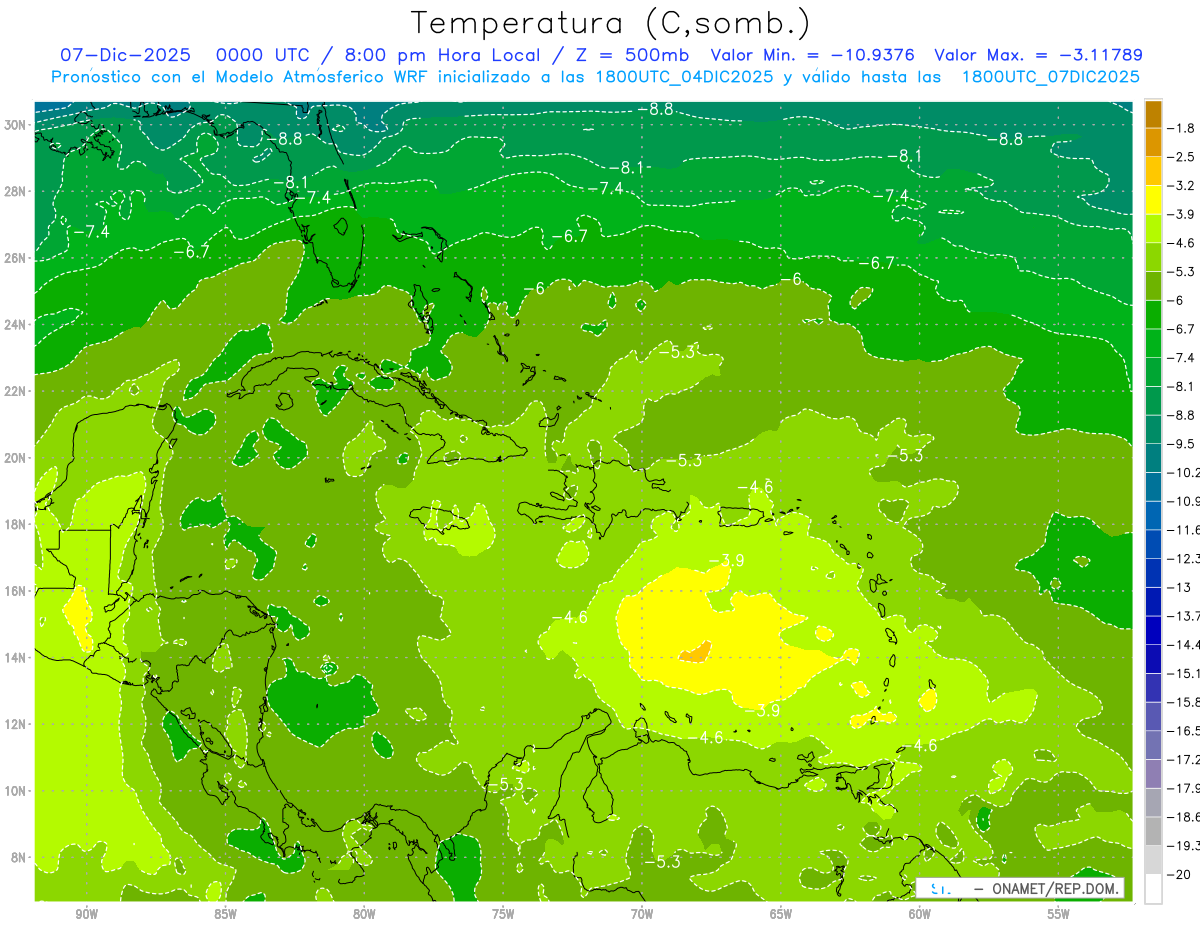
Task: Click the '10N' latitude axis label
Action: click(x=16, y=791)
